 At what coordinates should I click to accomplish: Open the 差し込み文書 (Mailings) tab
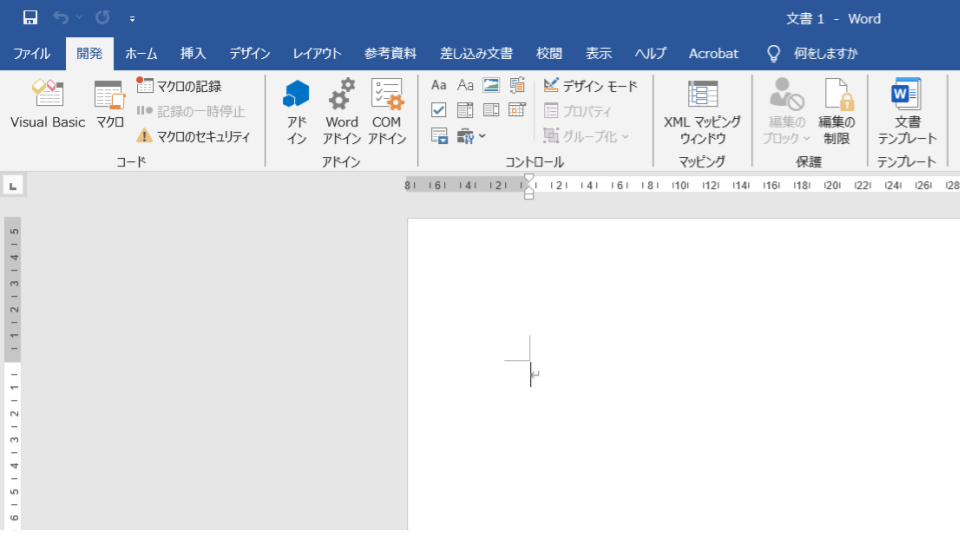(476, 54)
